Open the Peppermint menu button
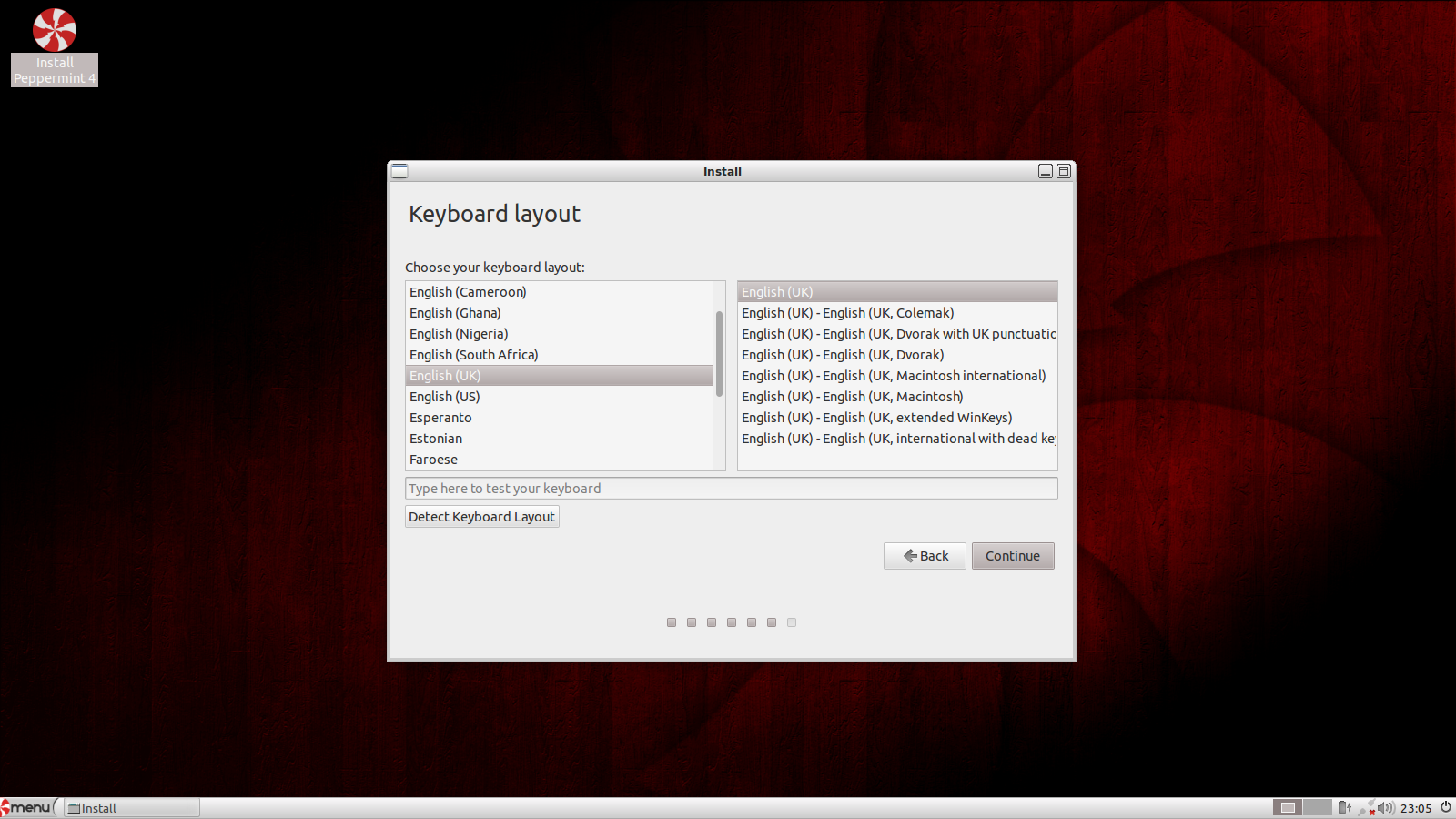1456x819 pixels. [x=27, y=807]
